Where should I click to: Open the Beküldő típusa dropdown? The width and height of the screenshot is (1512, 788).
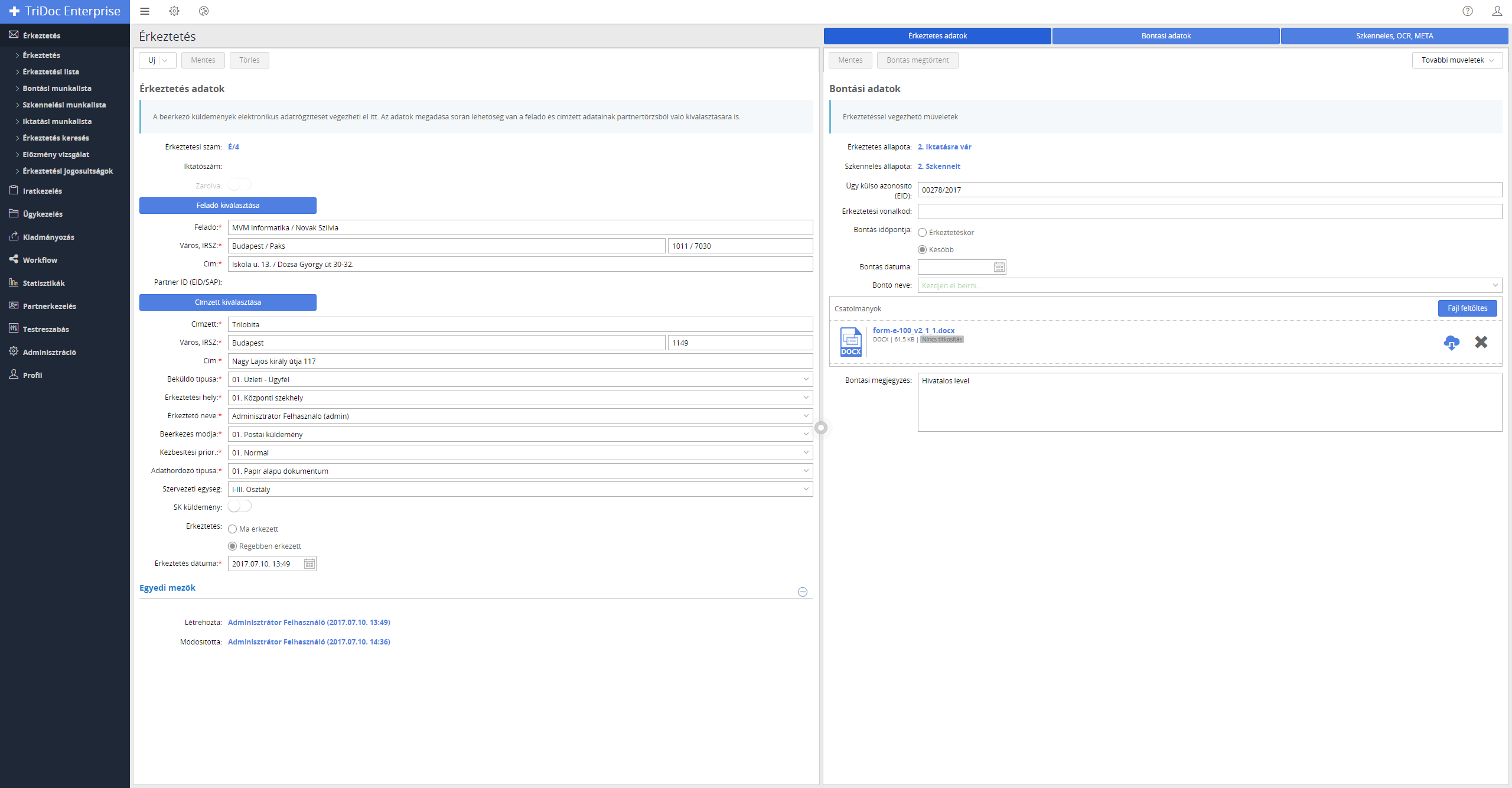(806, 379)
